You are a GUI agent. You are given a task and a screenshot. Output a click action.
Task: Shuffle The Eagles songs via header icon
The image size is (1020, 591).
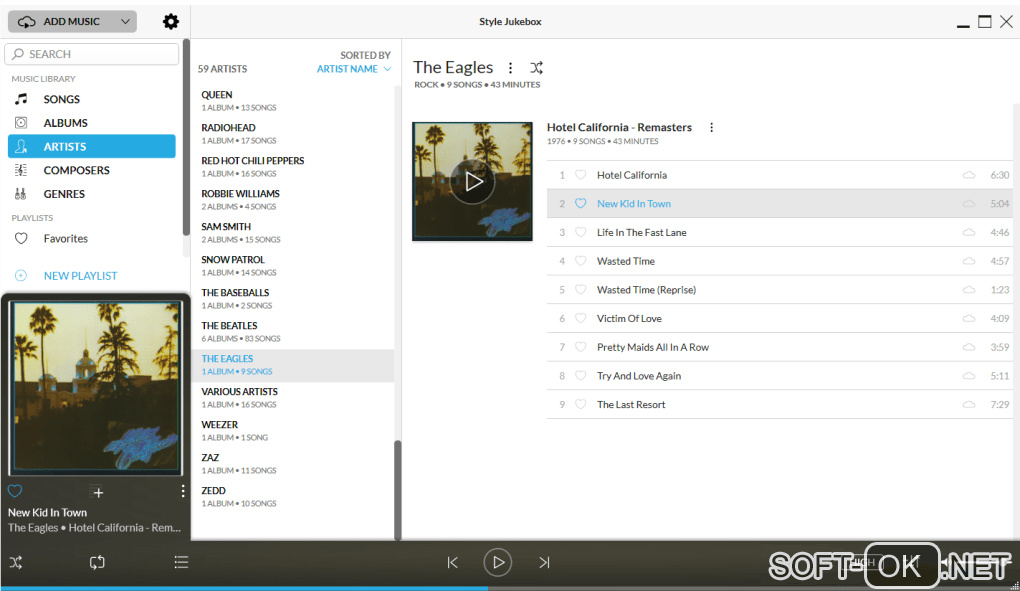[x=536, y=68]
